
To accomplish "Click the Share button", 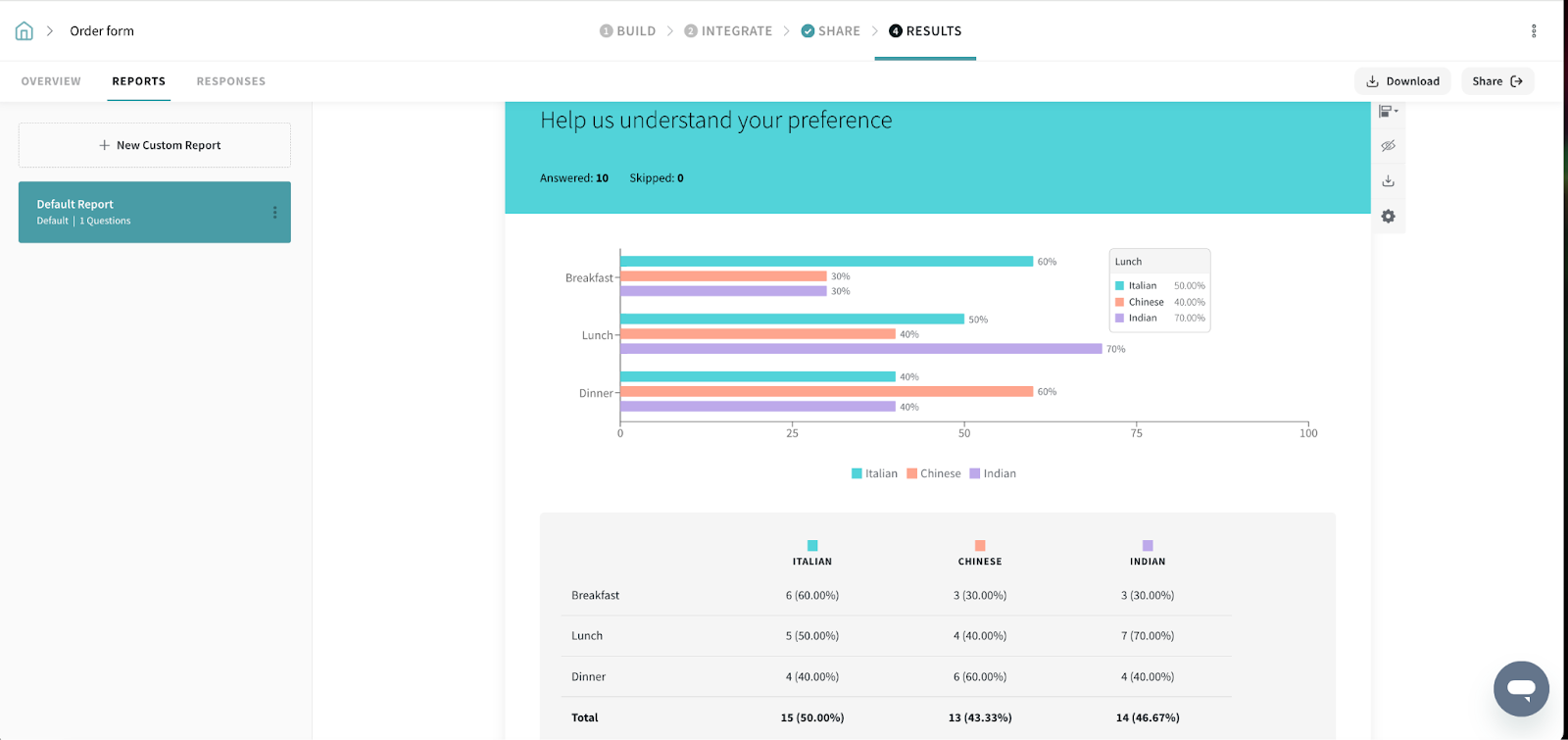I will pyautogui.click(x=1496, y=81).
